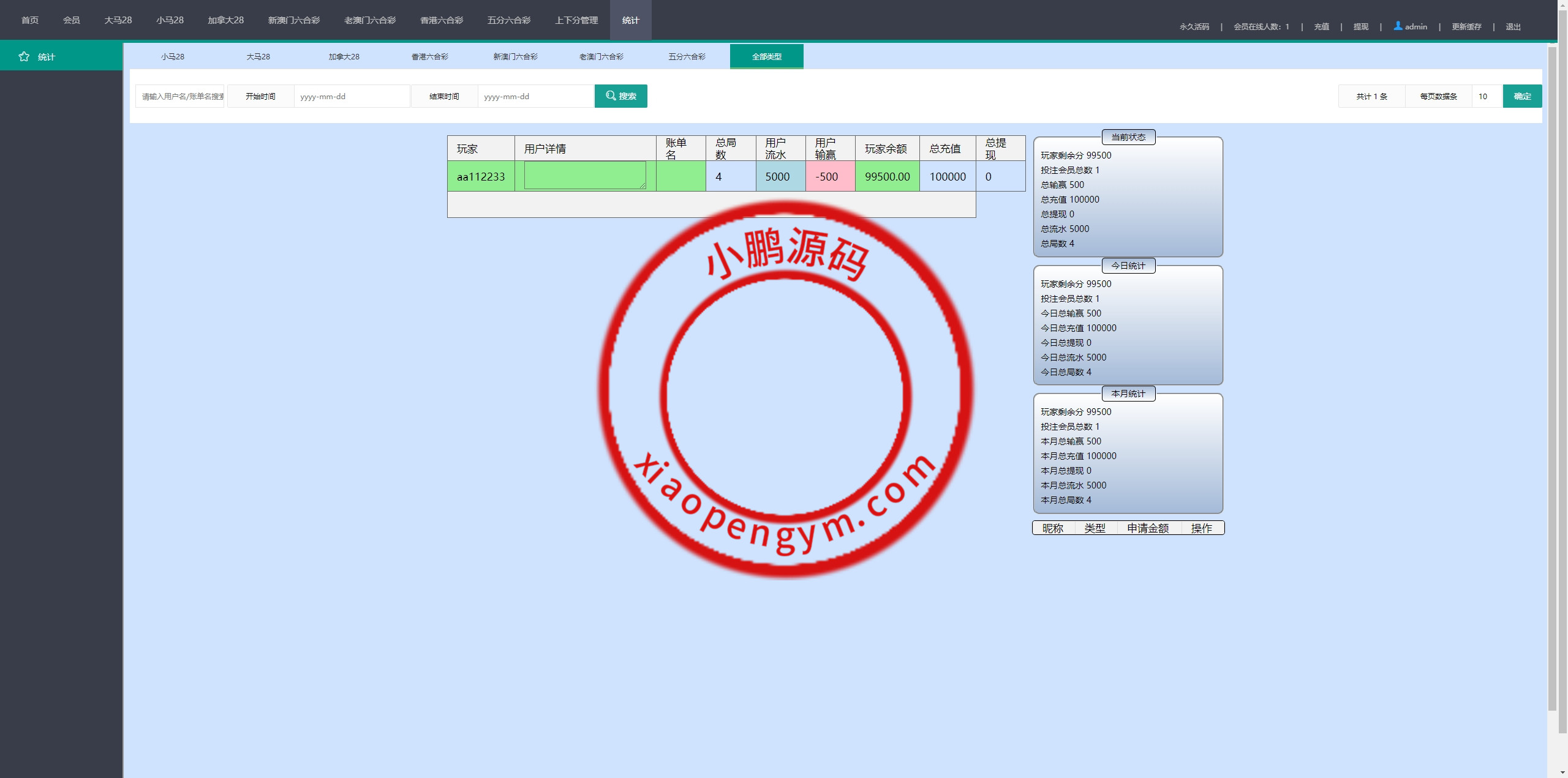This screenshot has width=1568, height=778.
Task: Click the 退出 logout link
Action: coord(1513,26)
